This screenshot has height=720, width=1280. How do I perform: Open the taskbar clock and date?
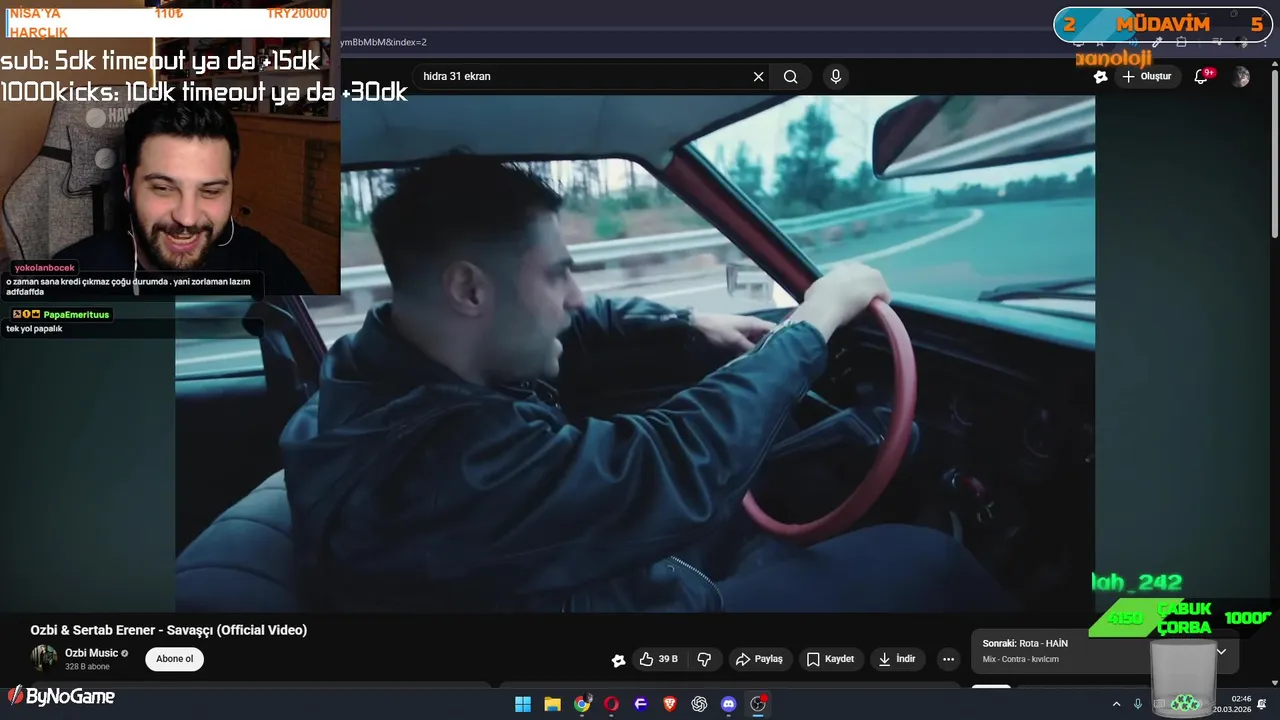click(x=1233, y=704)
